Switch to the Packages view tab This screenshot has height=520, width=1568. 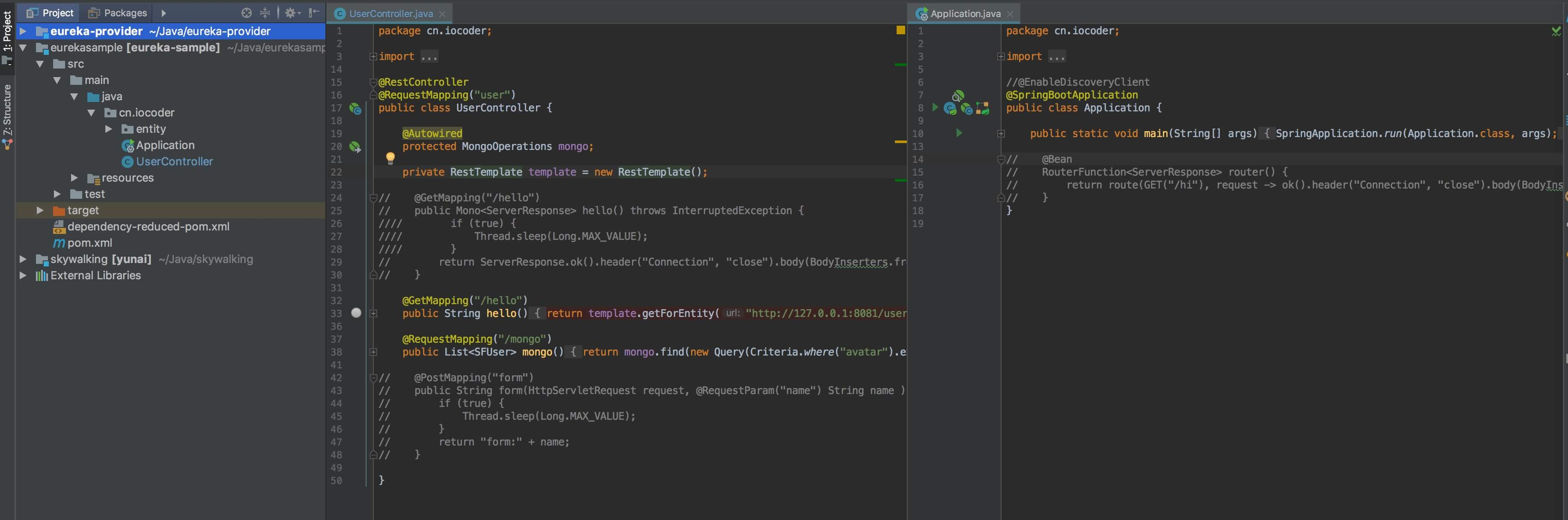[118, 13]
